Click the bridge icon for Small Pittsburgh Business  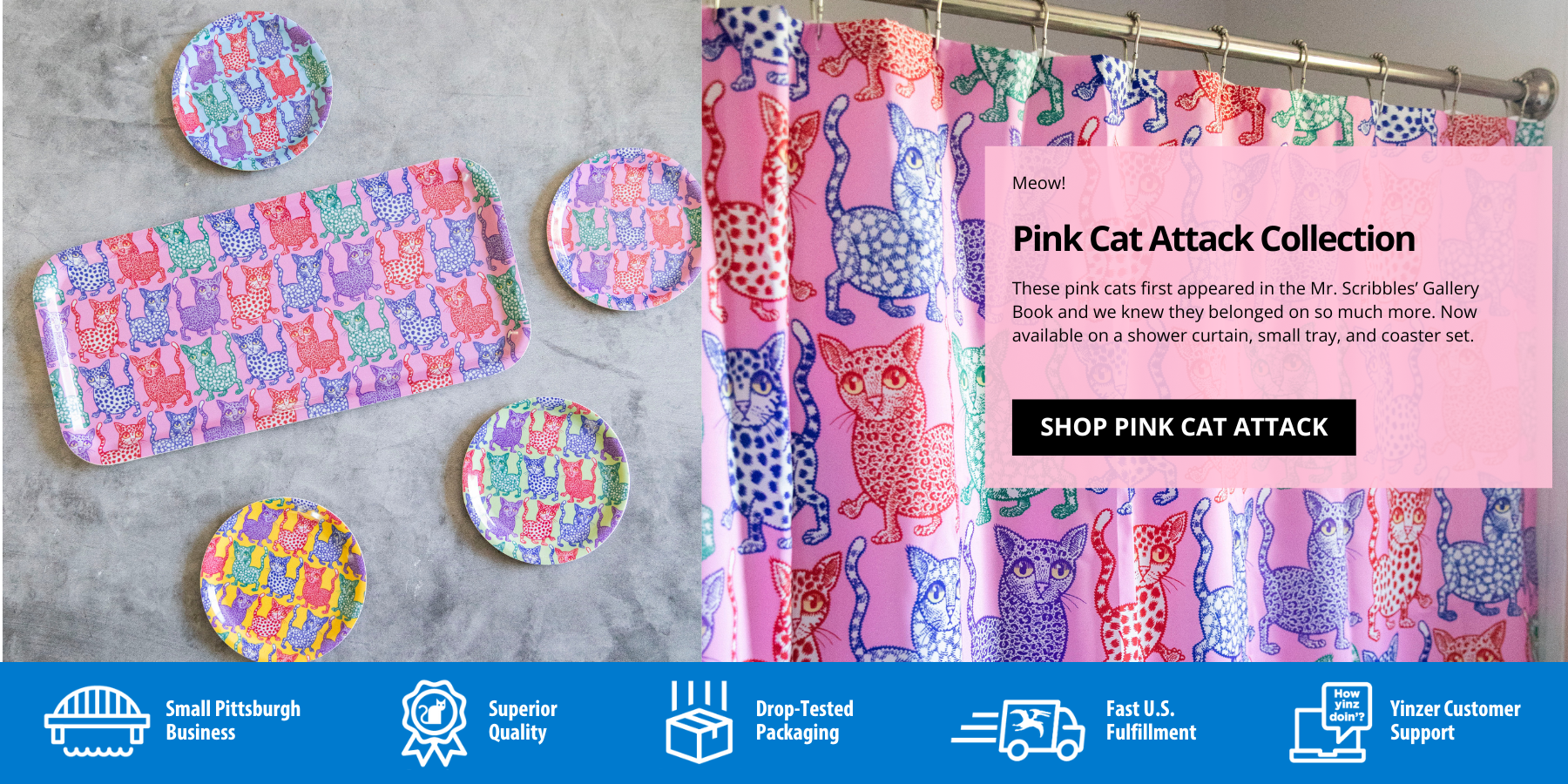coord(97,722)
